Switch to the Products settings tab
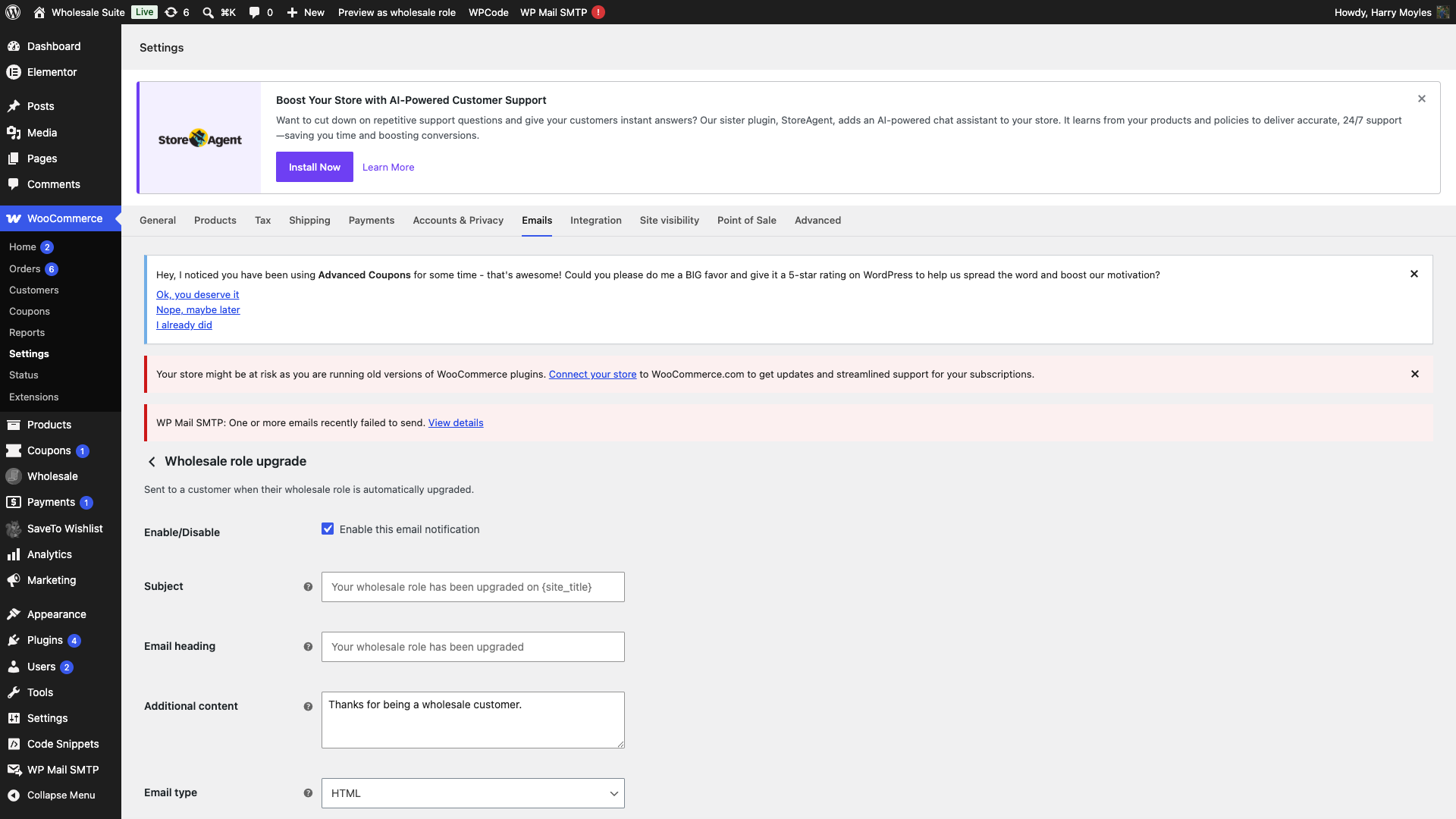 click(x=215, y=221)
